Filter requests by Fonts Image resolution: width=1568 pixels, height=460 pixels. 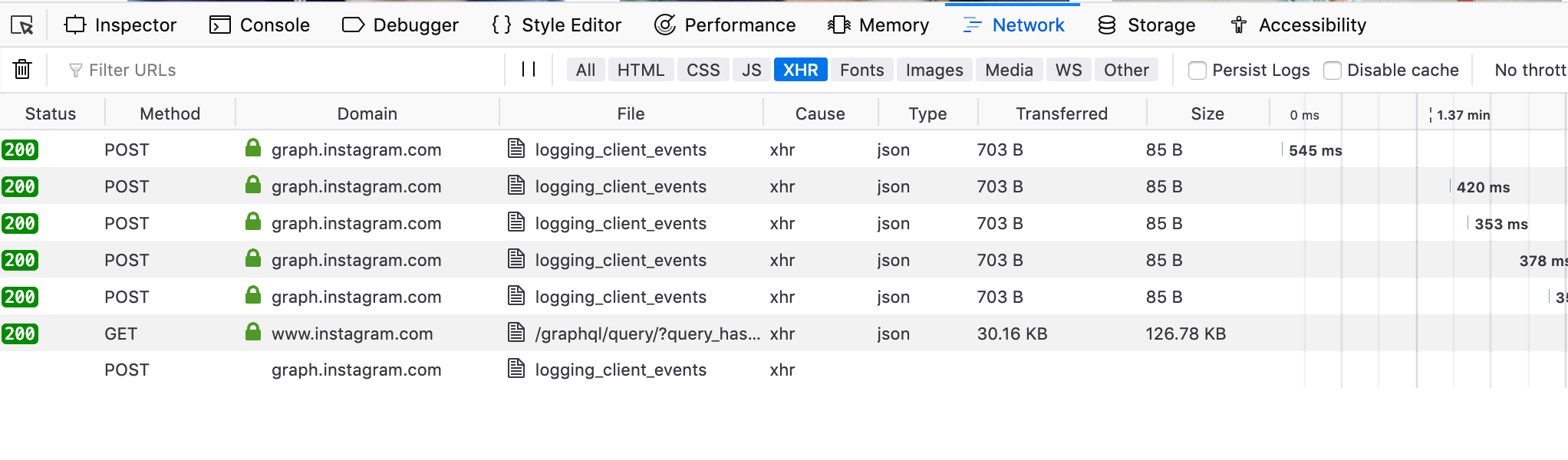(862, 70)
